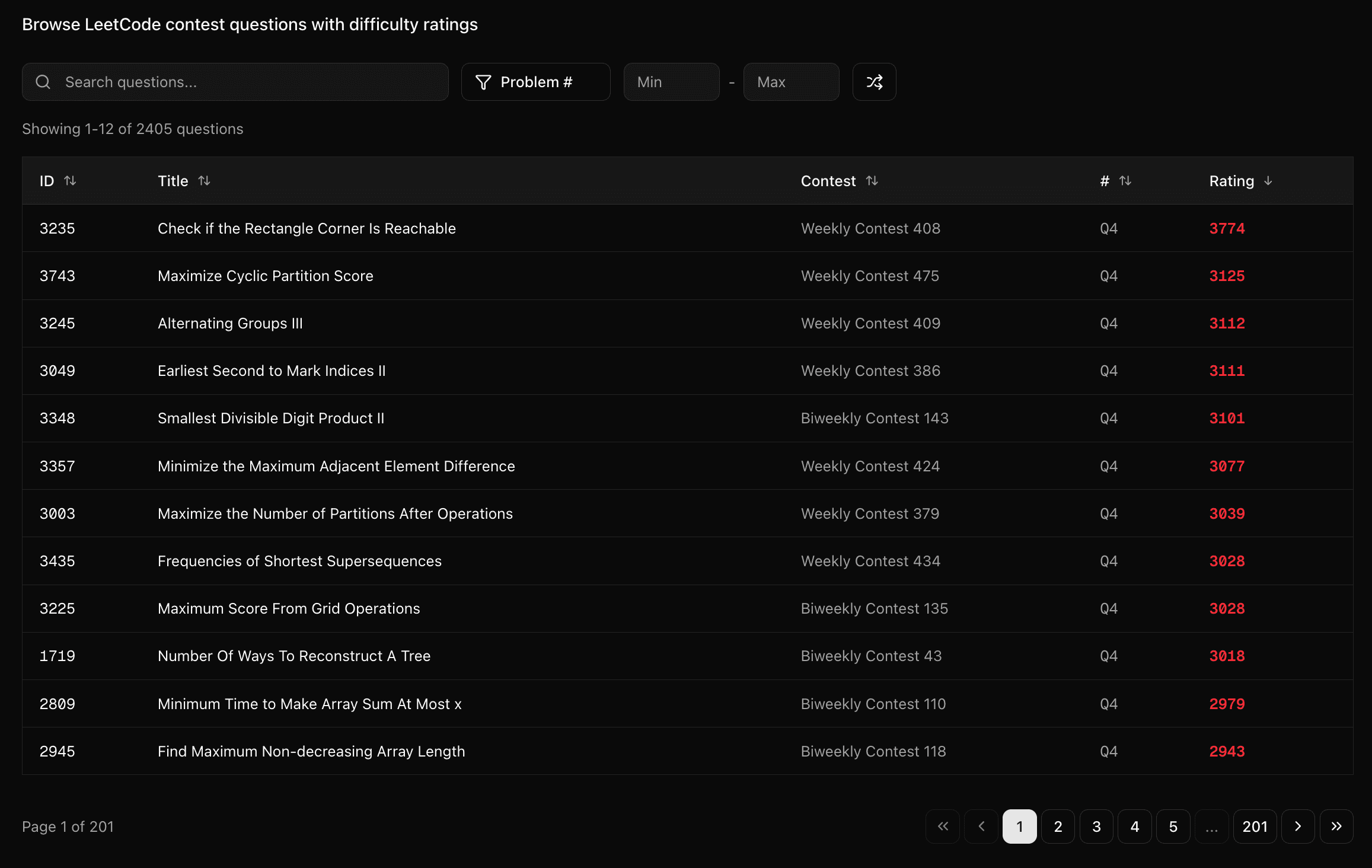
Task: Click Weekly Contest 475 entry
Action: click(x=870, y=276)
